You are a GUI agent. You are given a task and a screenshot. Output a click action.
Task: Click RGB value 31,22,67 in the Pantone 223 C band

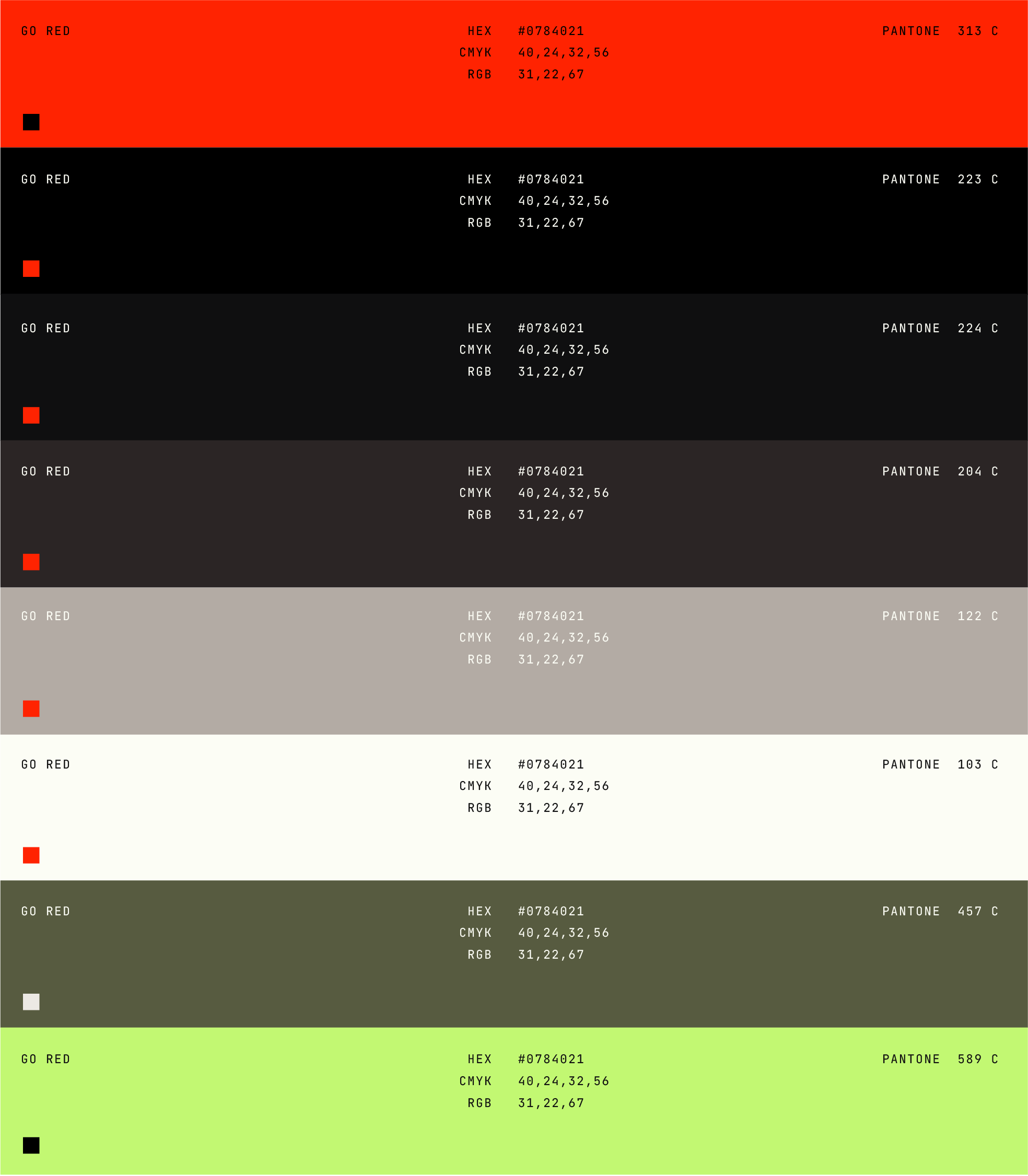(x=551, y=223)
